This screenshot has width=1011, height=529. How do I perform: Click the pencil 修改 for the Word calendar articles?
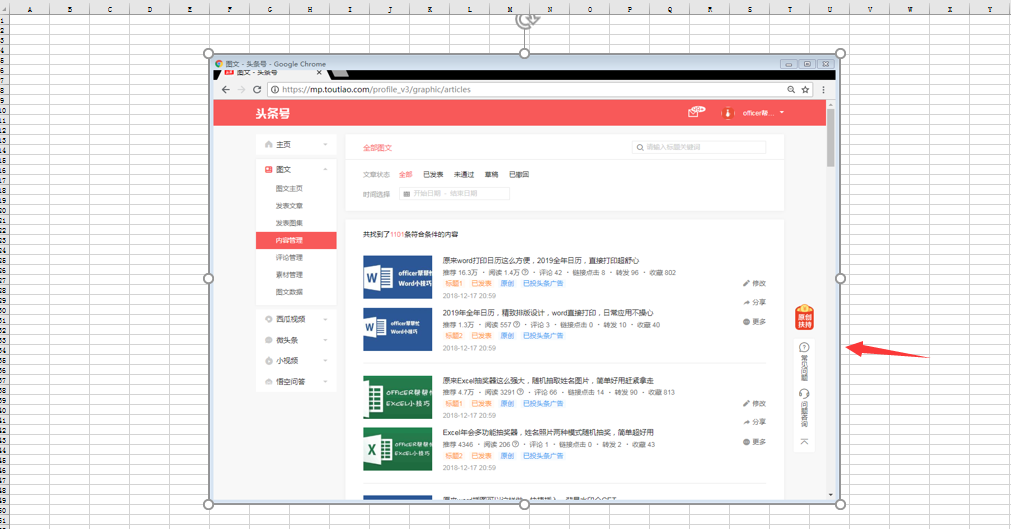754,283
